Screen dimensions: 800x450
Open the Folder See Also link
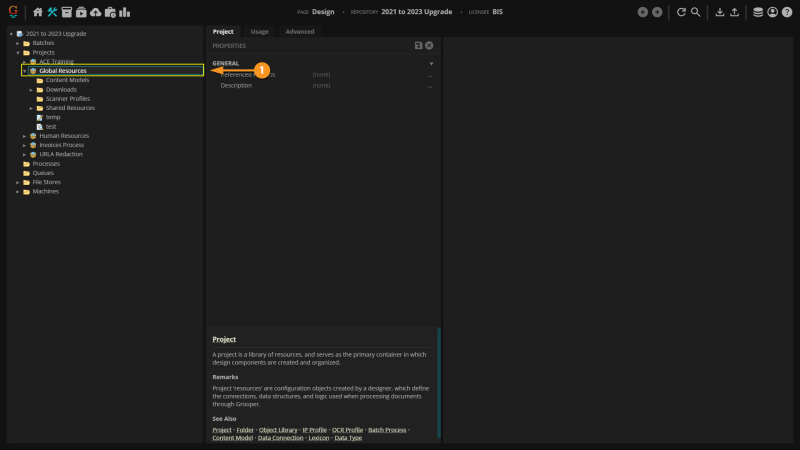click(245, 430)
